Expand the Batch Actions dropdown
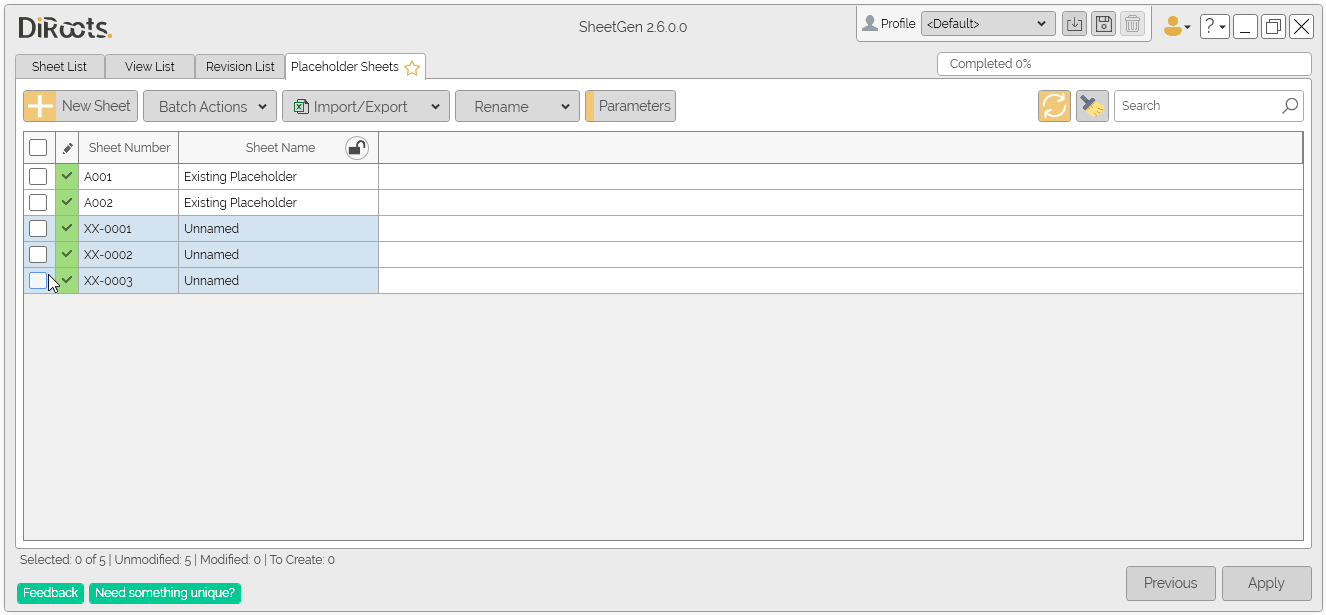Screen dimensions: 1326x615 click(210, 106)
